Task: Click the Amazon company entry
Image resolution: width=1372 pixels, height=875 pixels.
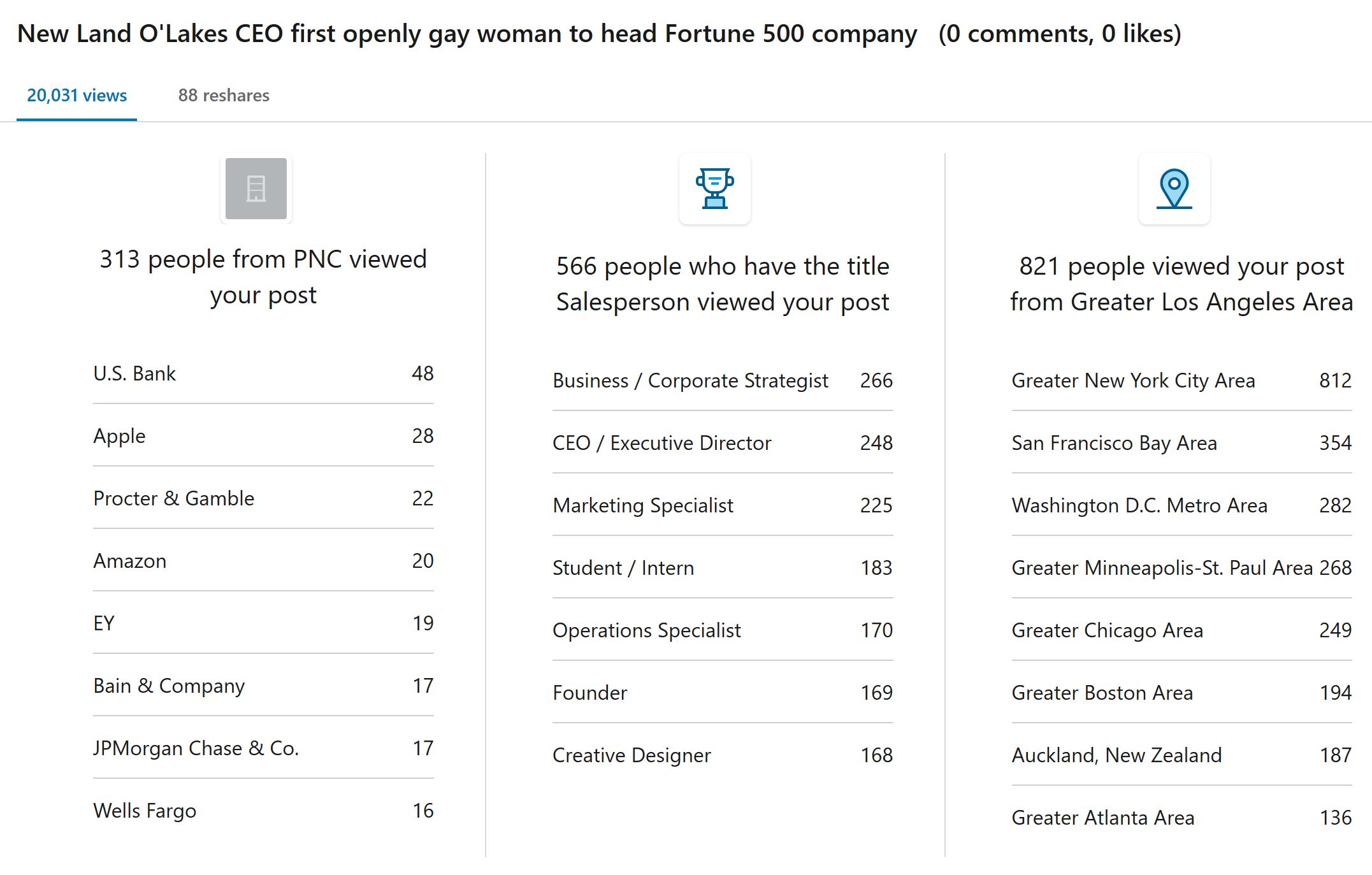Action: click(x=263, y=561)
